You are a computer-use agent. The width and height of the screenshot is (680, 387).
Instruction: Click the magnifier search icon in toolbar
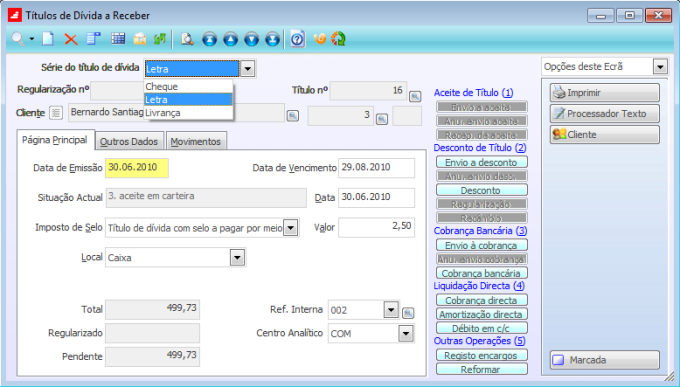[18, 39]
